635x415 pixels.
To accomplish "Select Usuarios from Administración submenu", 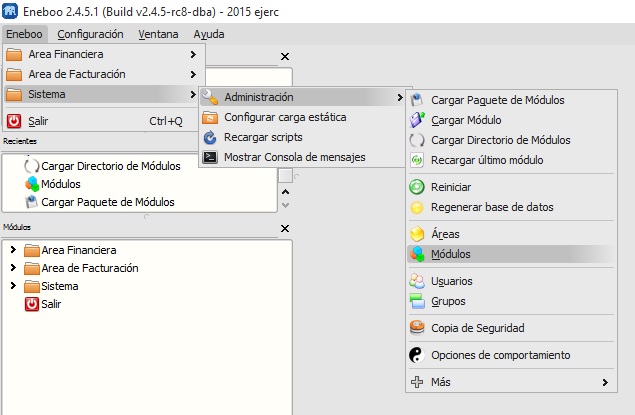I will click(511, 281).
